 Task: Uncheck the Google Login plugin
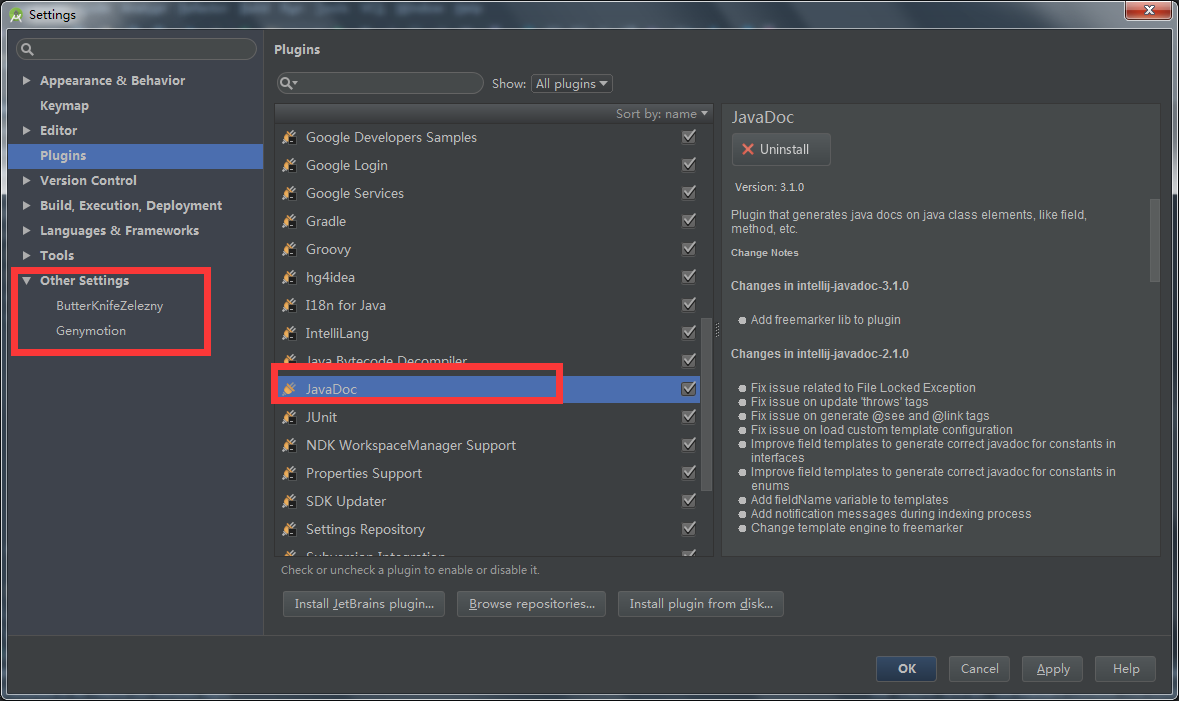[x=689, y=165]
